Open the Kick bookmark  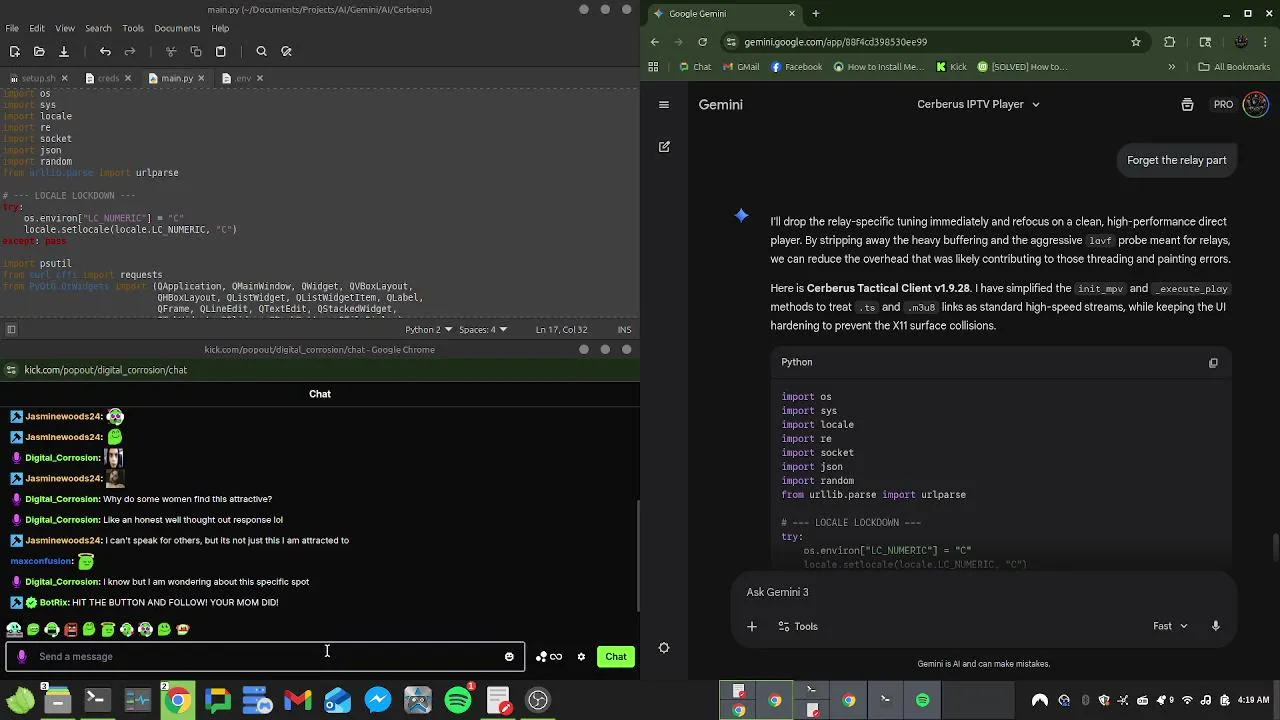pos(952,67)
